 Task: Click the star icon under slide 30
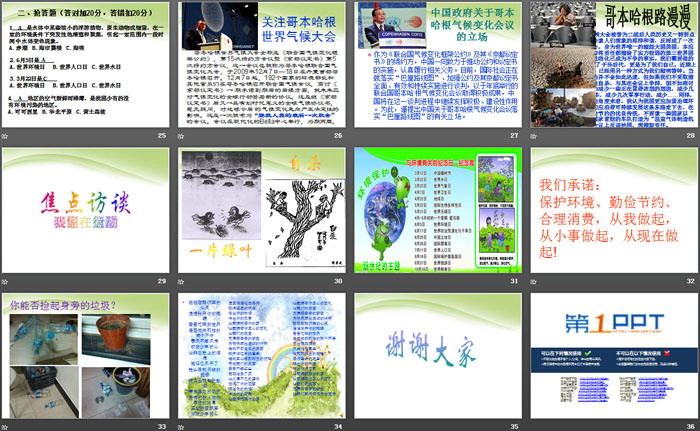[181, 281]
